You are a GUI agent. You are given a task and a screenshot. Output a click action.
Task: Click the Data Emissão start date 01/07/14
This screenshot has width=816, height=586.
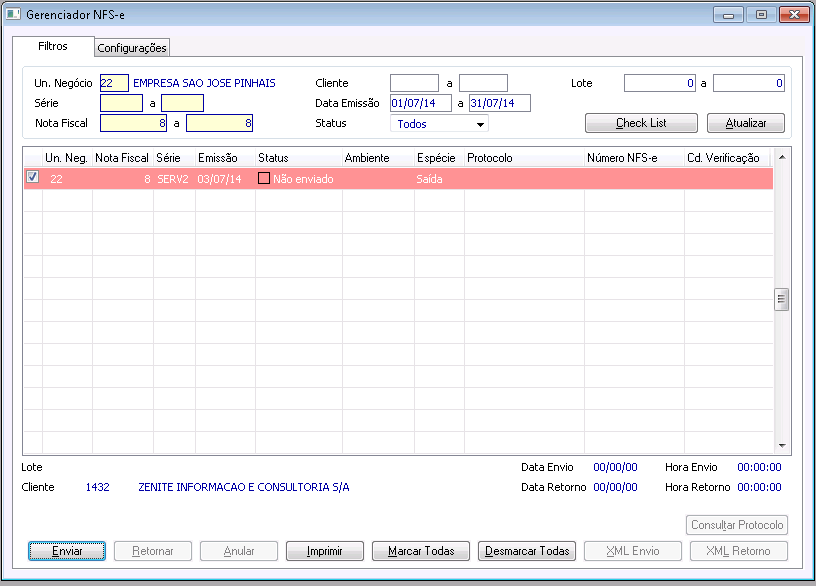pyautogui.click(x=421, y=103)
